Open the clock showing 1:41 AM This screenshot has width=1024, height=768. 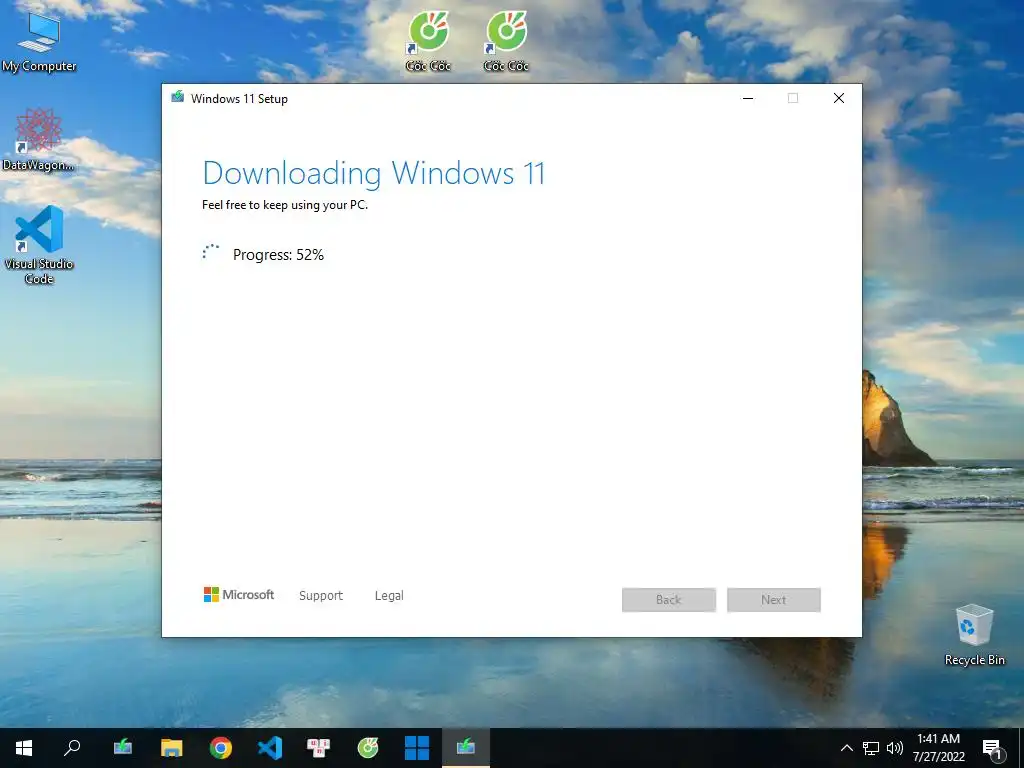(x=938, y=748)
